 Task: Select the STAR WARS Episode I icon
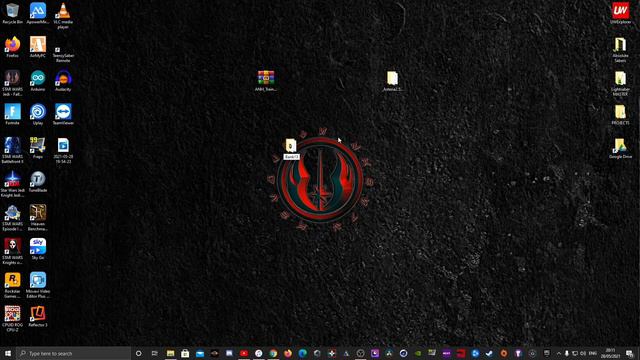coord(12,218)
